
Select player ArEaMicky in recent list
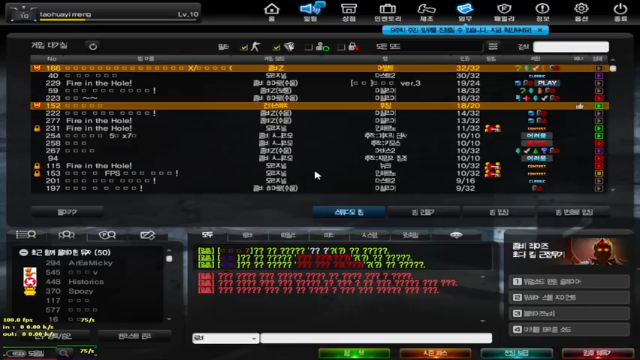pos(91,263)
